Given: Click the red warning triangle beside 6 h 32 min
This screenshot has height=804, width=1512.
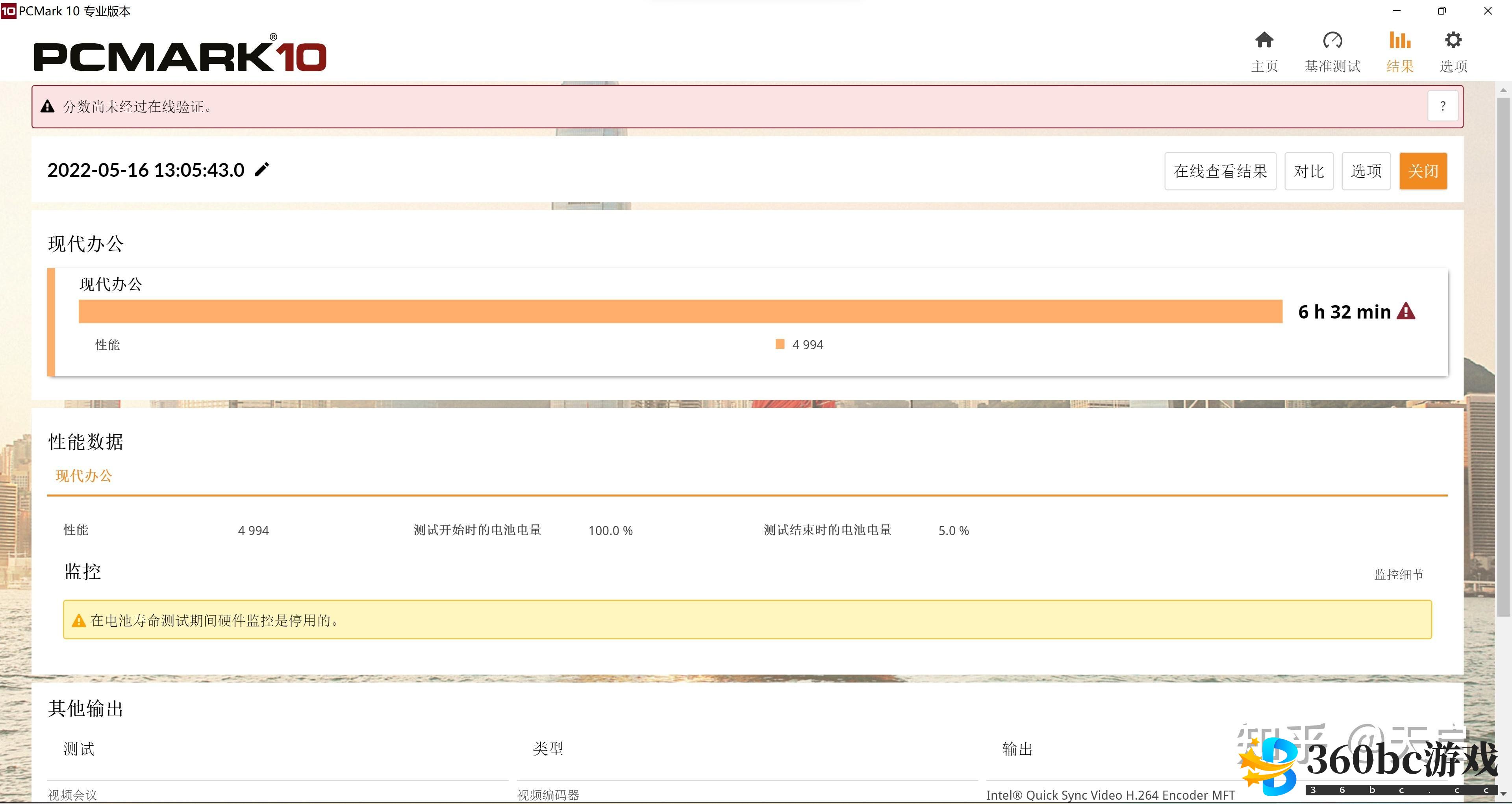Looking at the screenshot, I should (x=1406, y=311).
